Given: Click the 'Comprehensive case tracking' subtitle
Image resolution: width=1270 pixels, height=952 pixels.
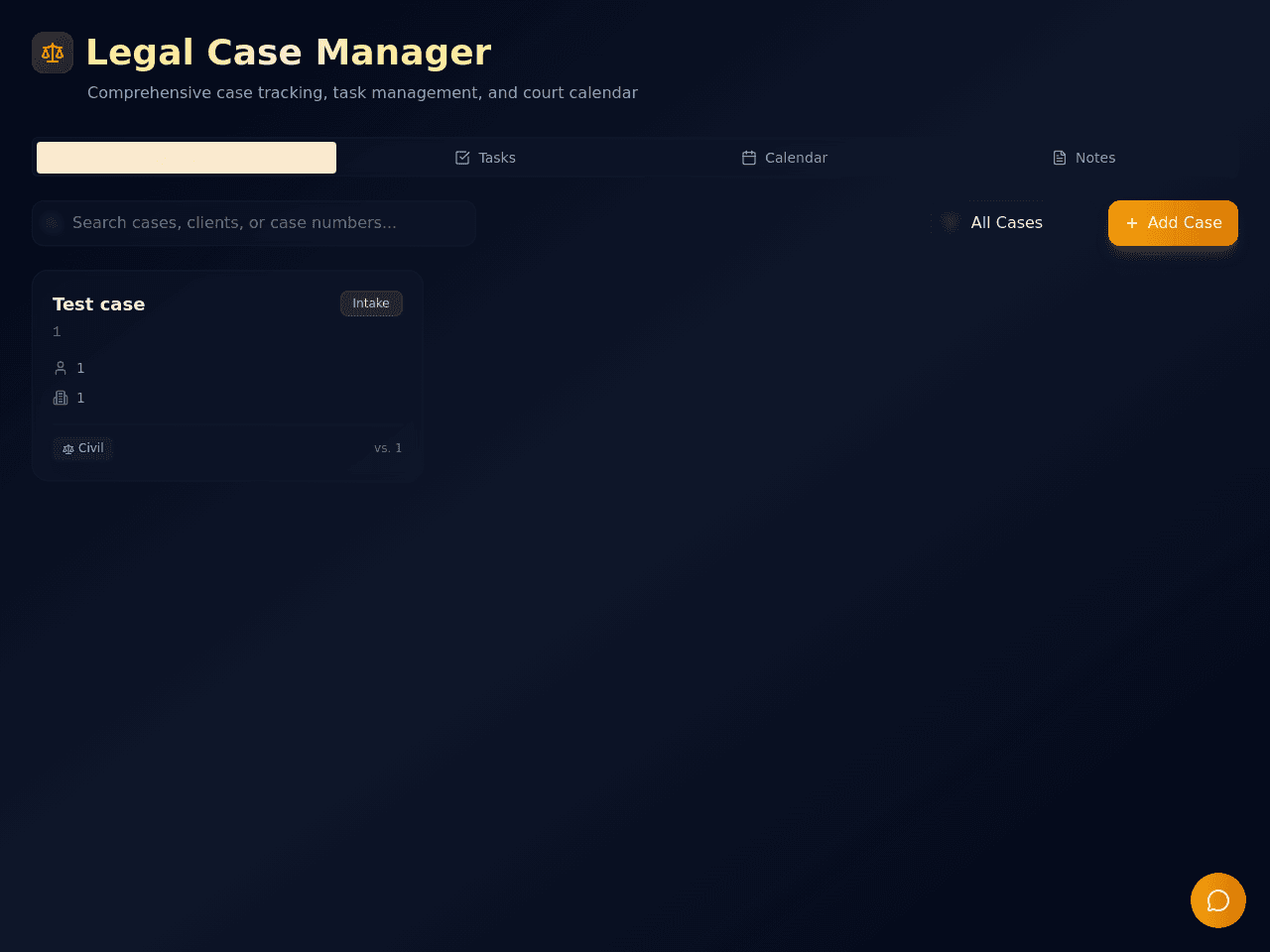Looking at the screenshot, I should click(x=362, y=92).
